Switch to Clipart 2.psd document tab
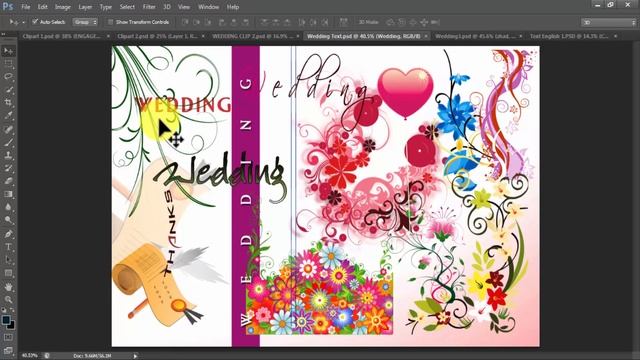This screenshot has width=640, height=360. click(x=157, y=36)
